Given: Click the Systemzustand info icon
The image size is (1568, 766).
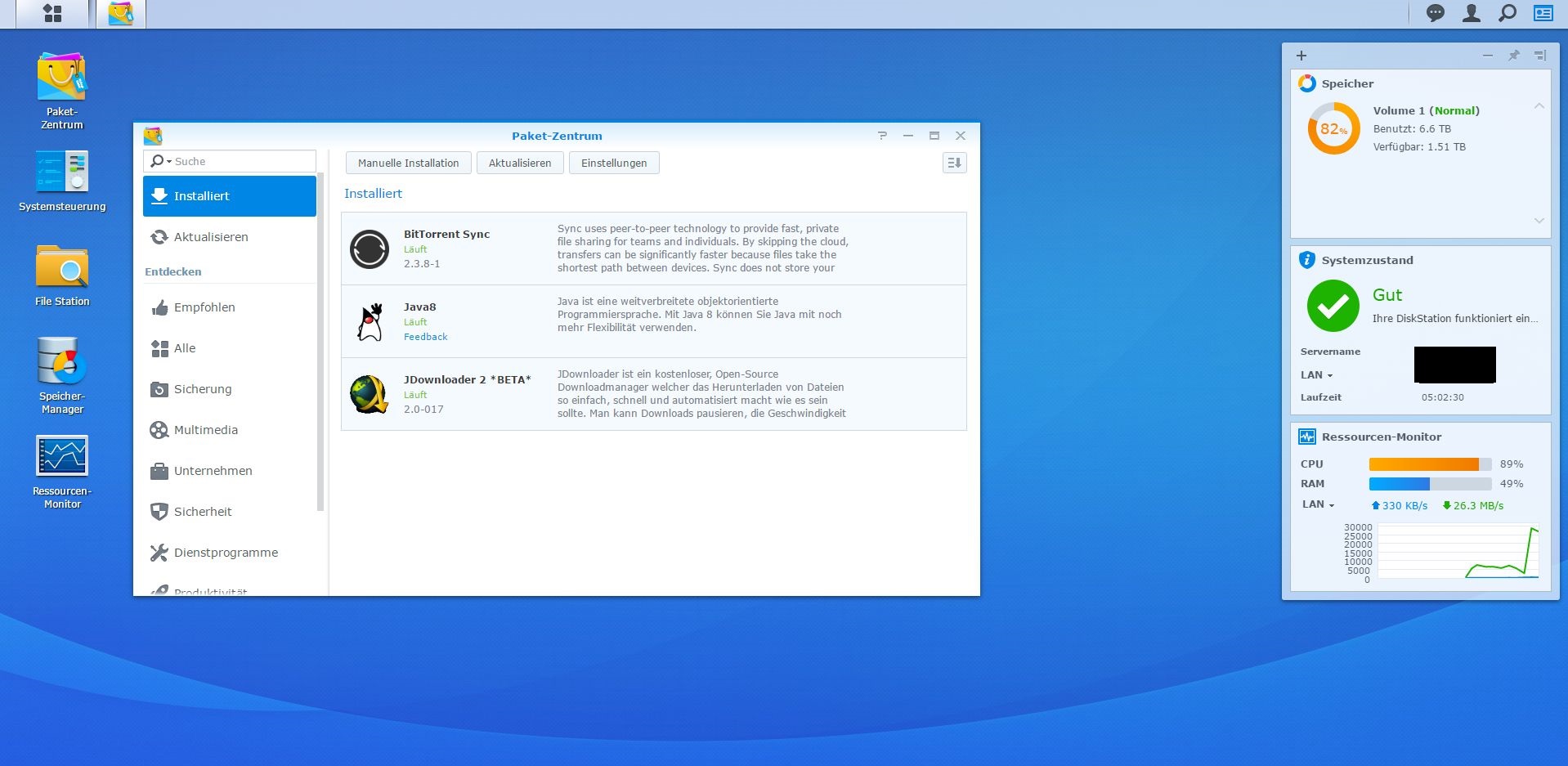Looking at the screenshot, I should pos(1307,260).
